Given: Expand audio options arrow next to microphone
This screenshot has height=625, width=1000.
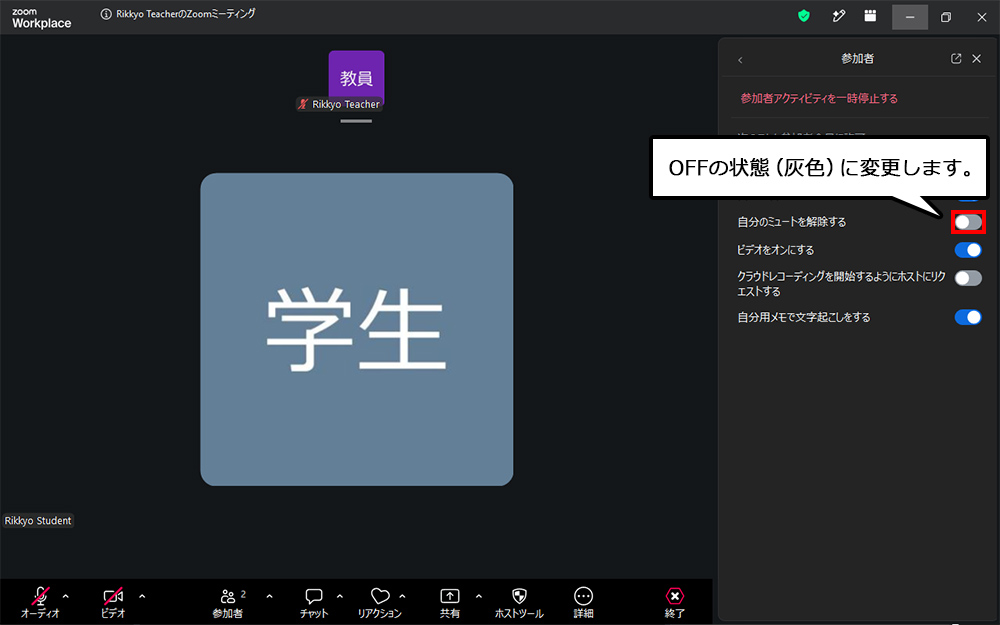Looking at the screenshot, I should click(x=66, y=597).
